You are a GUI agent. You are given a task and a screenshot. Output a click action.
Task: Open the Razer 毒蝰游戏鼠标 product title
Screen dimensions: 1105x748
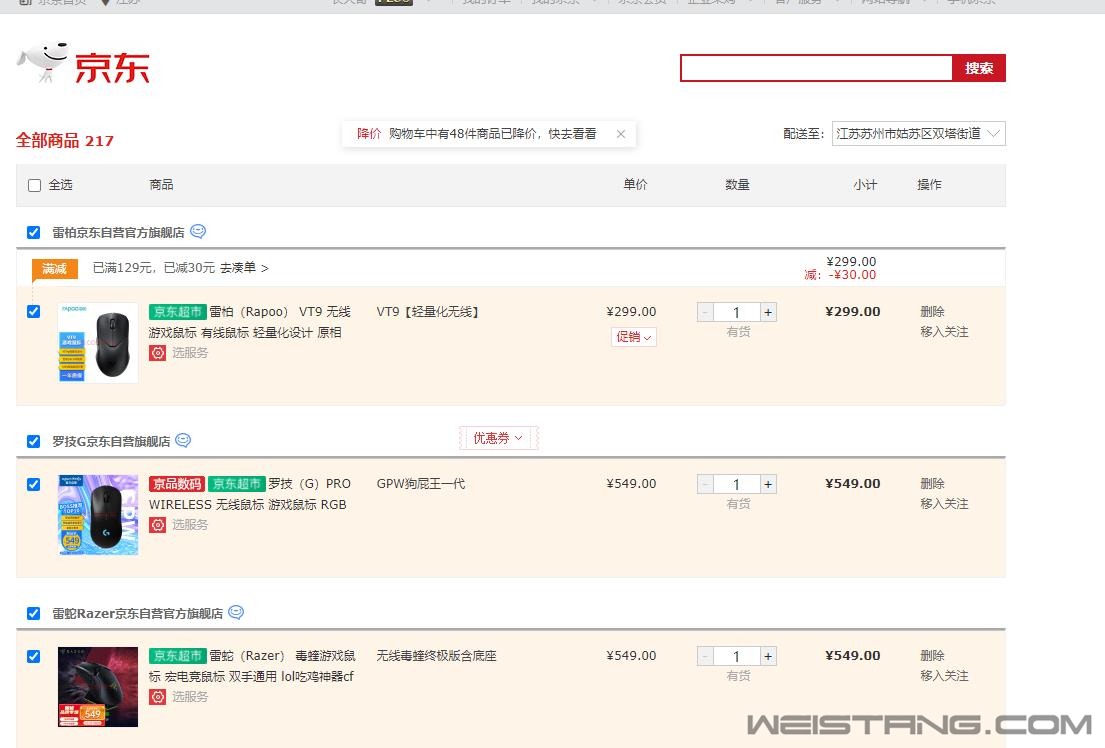[x=252, y=666]
